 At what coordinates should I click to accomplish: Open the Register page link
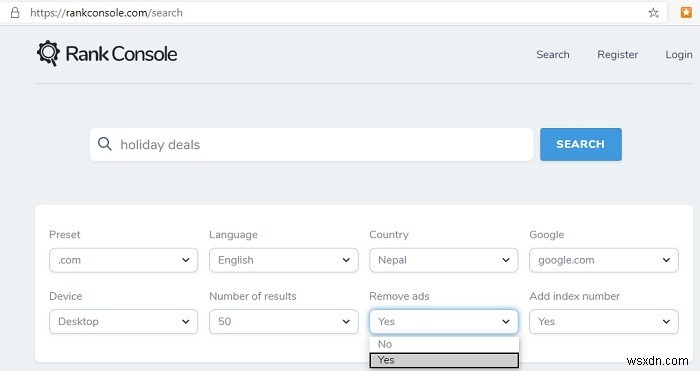(x=617, y=54)
